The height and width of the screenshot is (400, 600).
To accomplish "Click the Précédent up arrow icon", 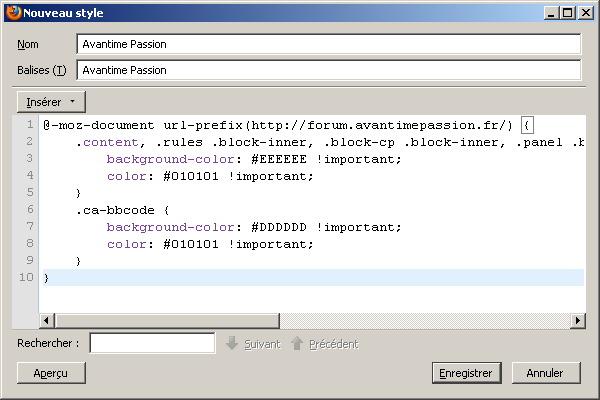I will tap(297, 343).
